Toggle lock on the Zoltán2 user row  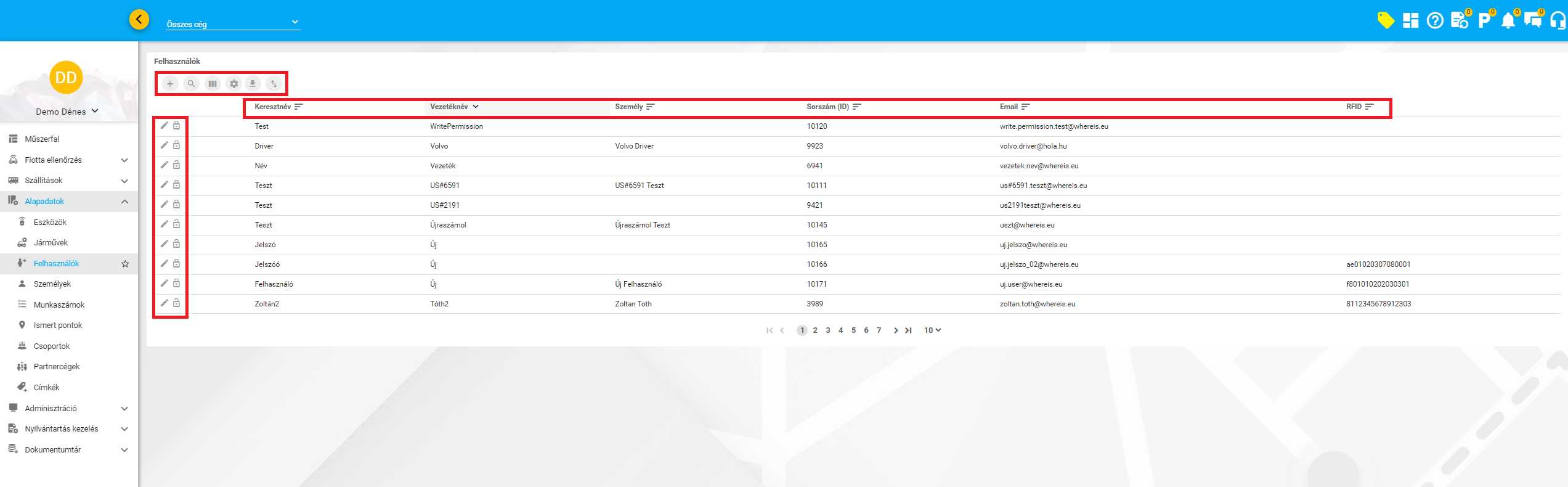coord(176,303)
